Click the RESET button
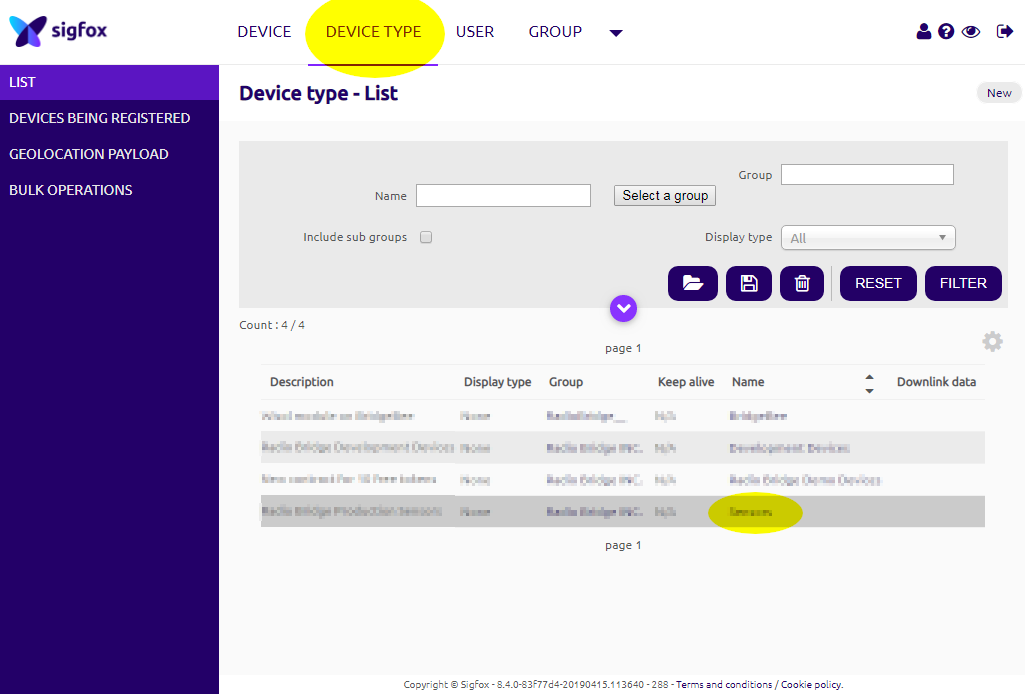Image resolution: width=1025 pixels, height=694 pixels. (x=878, y=283)
